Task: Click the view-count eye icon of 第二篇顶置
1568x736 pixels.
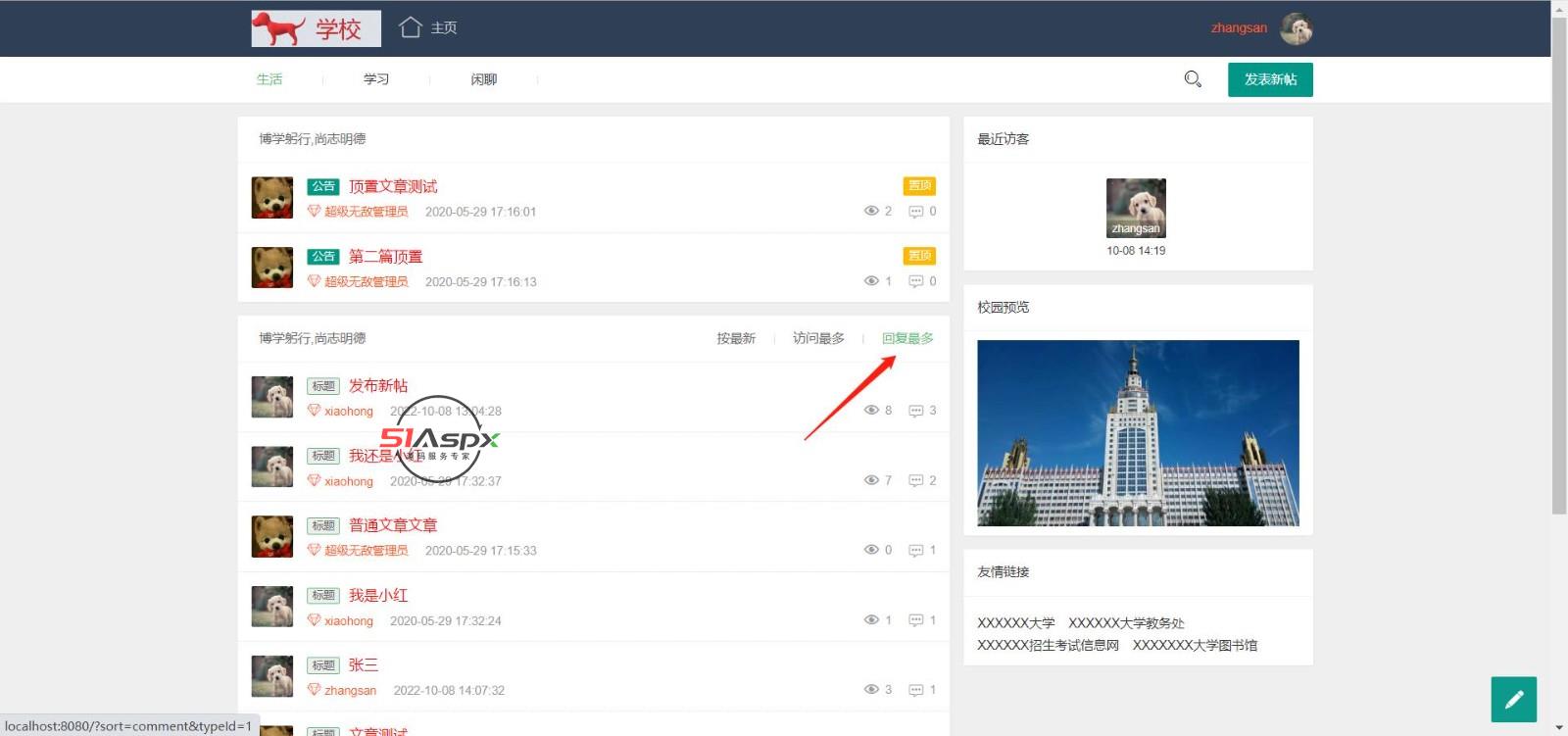Action: click(871, 281)
